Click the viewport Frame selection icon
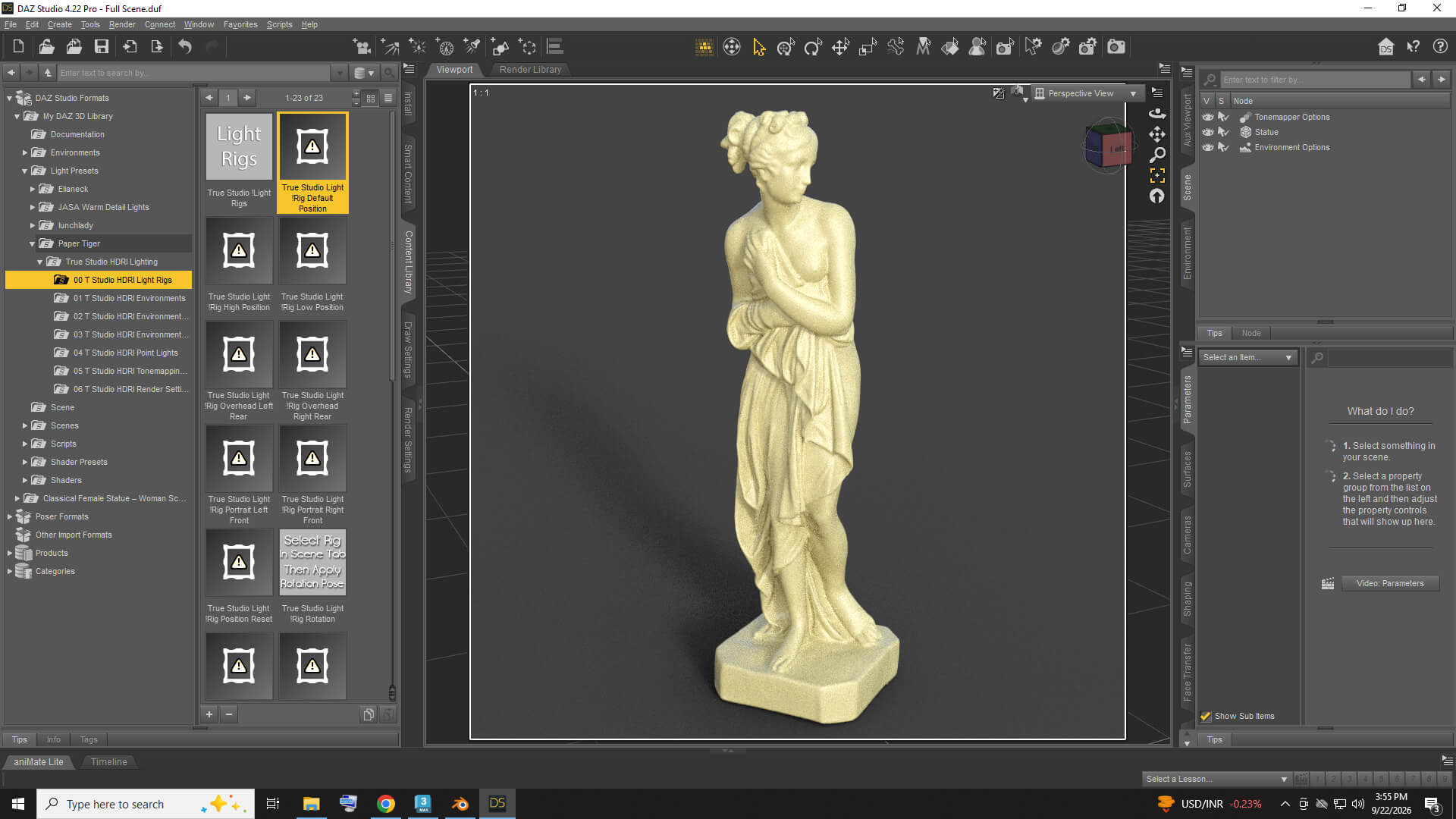 (x=1157, y=175)
